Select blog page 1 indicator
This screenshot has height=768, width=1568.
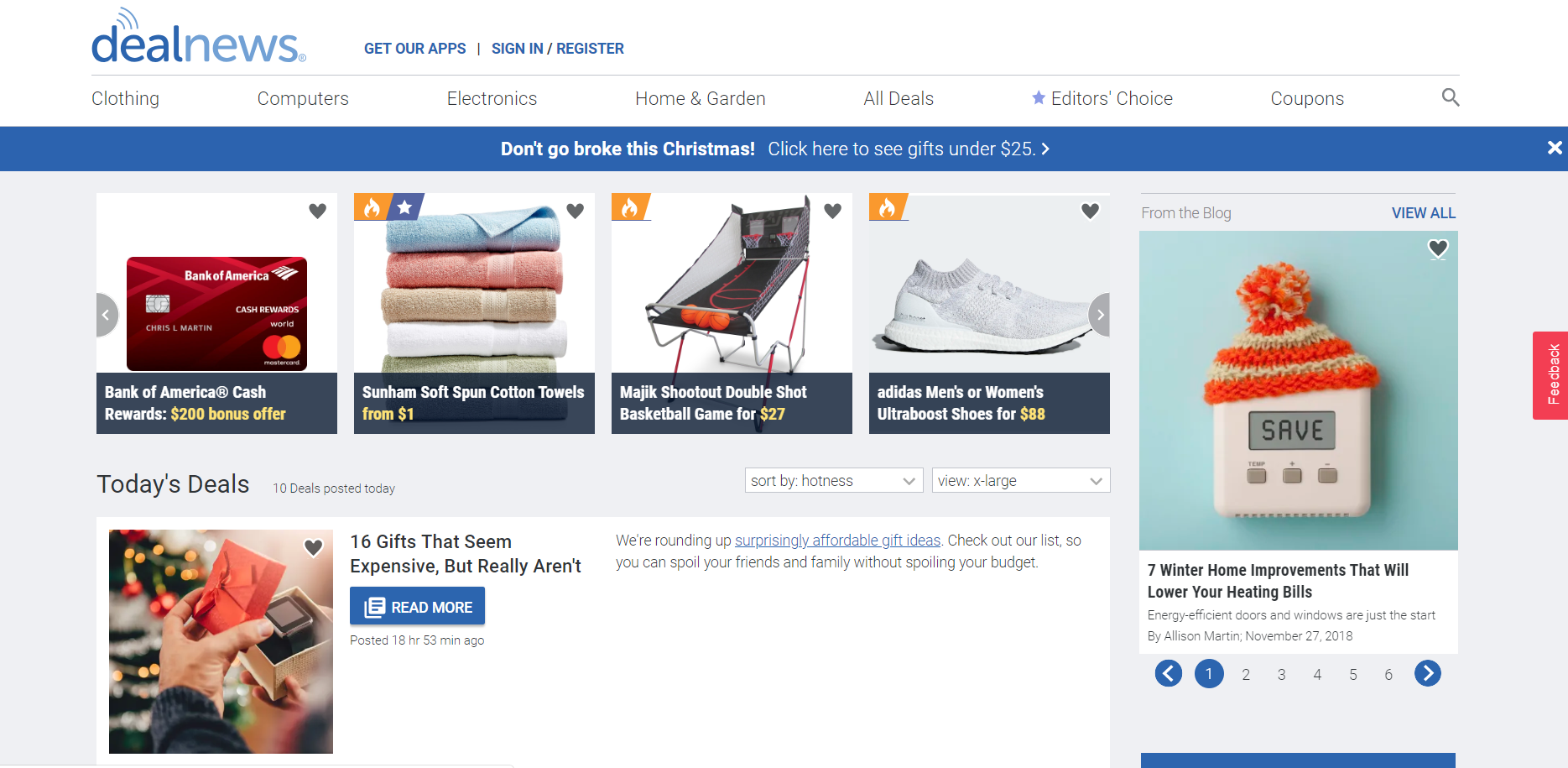1209,673
